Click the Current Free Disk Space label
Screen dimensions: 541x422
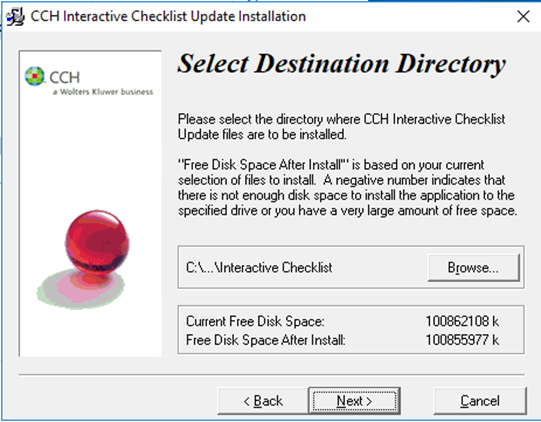pyautogui.click(x=255, y=321)
